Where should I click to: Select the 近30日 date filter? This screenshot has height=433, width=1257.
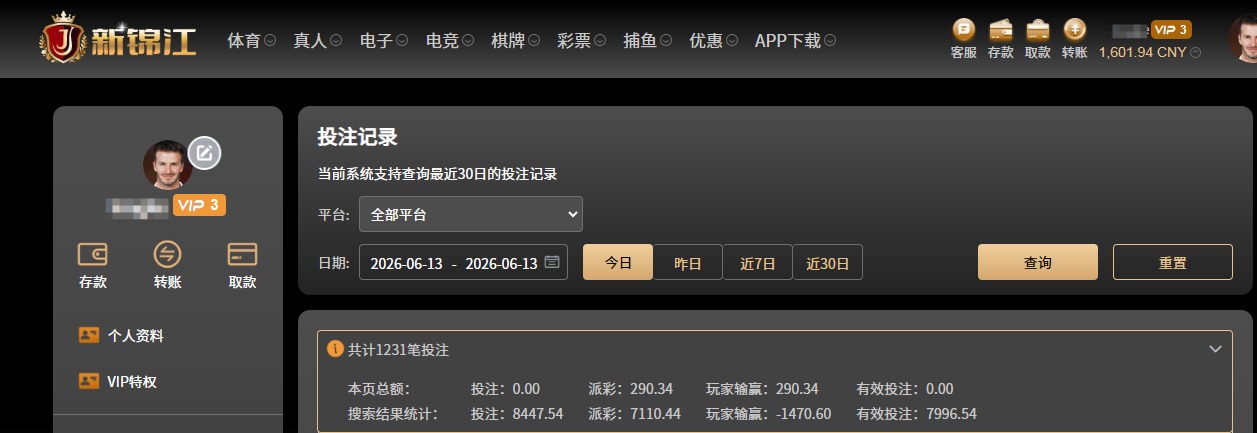[x=828, y=263]
